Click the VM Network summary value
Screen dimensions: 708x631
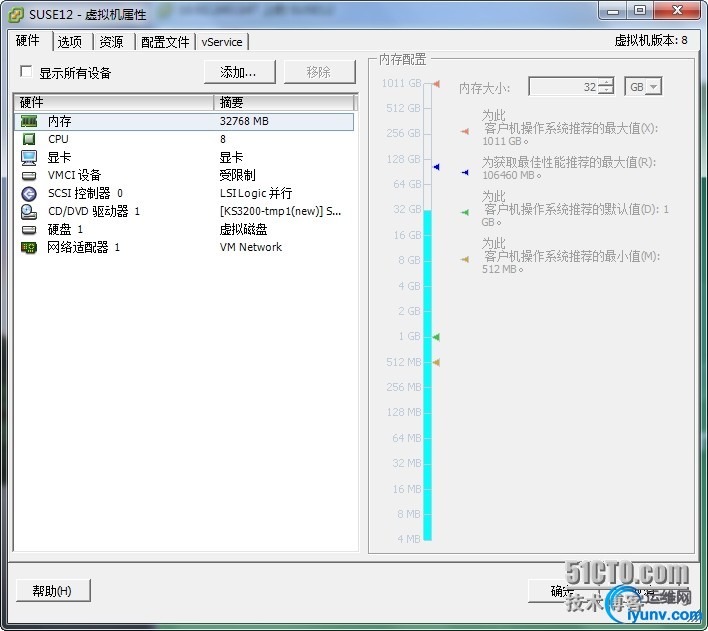coord(251,247)
